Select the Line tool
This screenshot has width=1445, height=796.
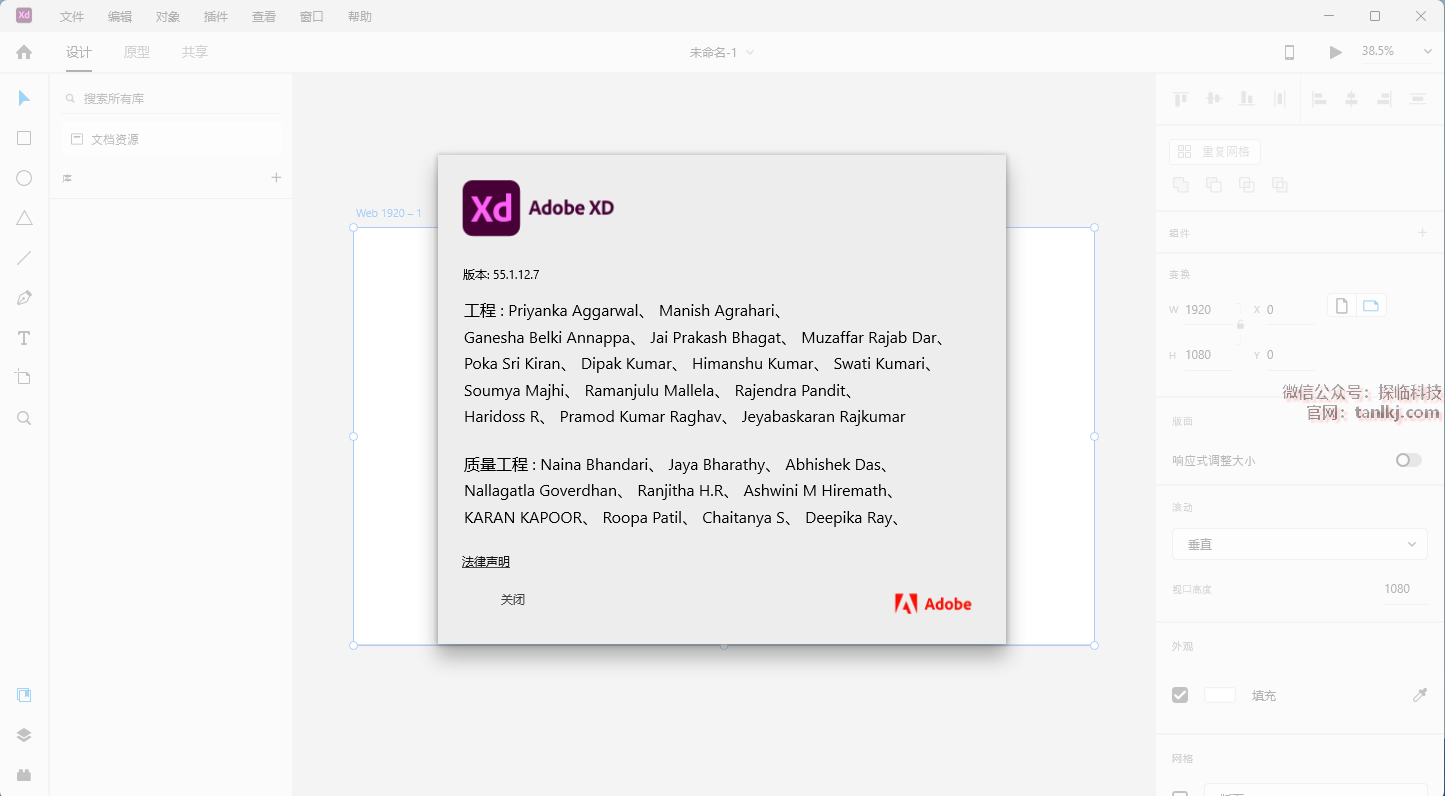[x=24, y=258]
